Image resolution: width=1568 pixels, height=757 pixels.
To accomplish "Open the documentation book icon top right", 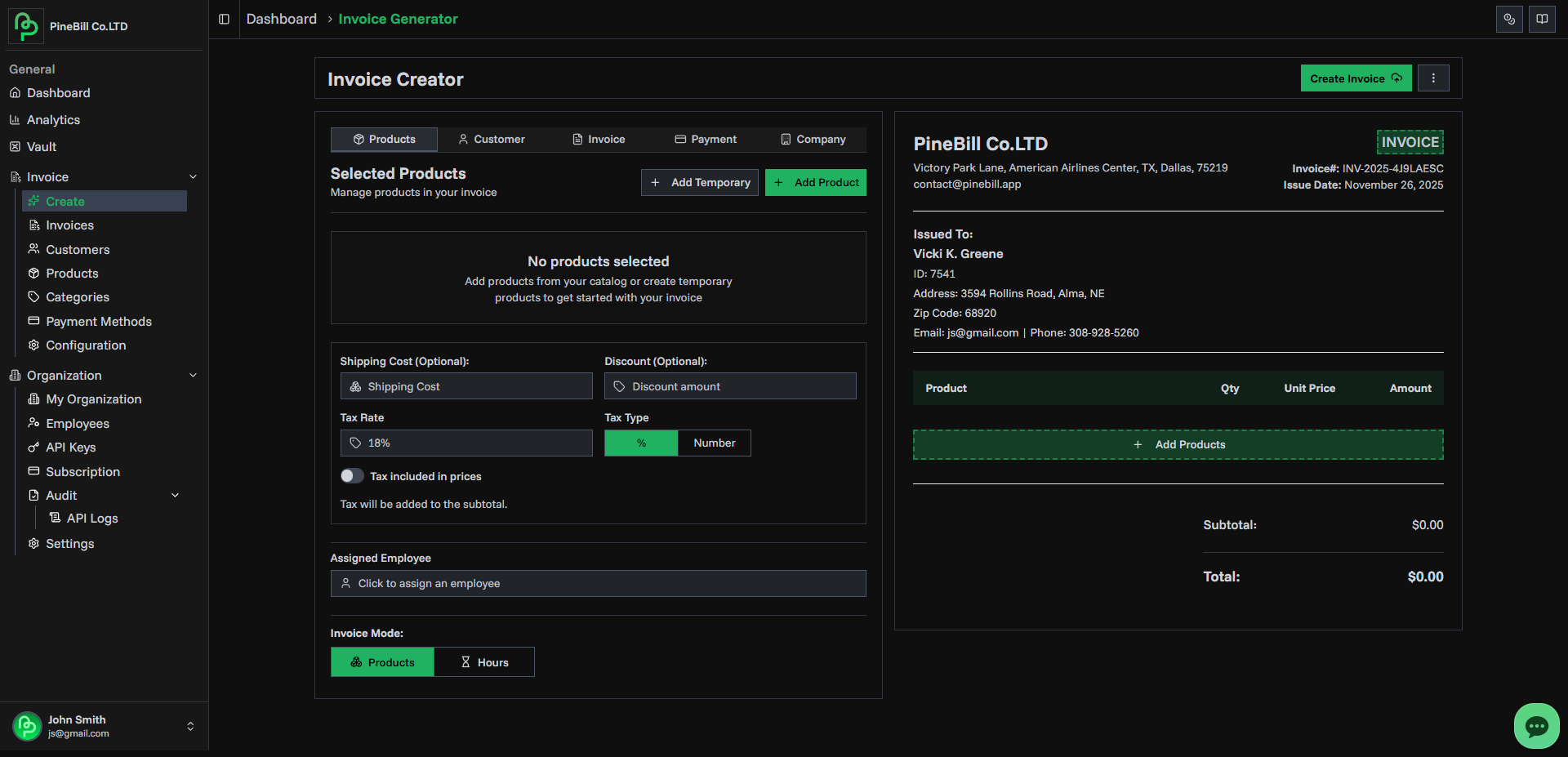I will click(1542, 19).
